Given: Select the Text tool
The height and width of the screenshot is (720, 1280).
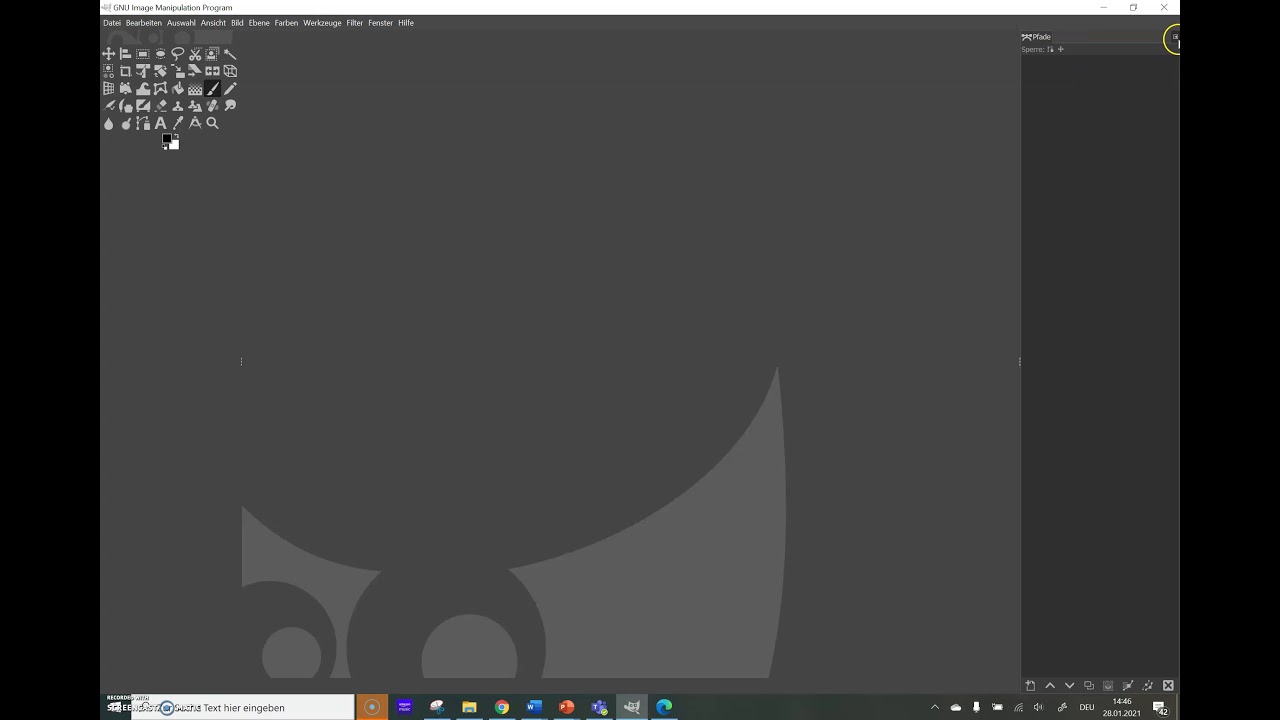Looking at the screenshot, I should coord(160,123).
